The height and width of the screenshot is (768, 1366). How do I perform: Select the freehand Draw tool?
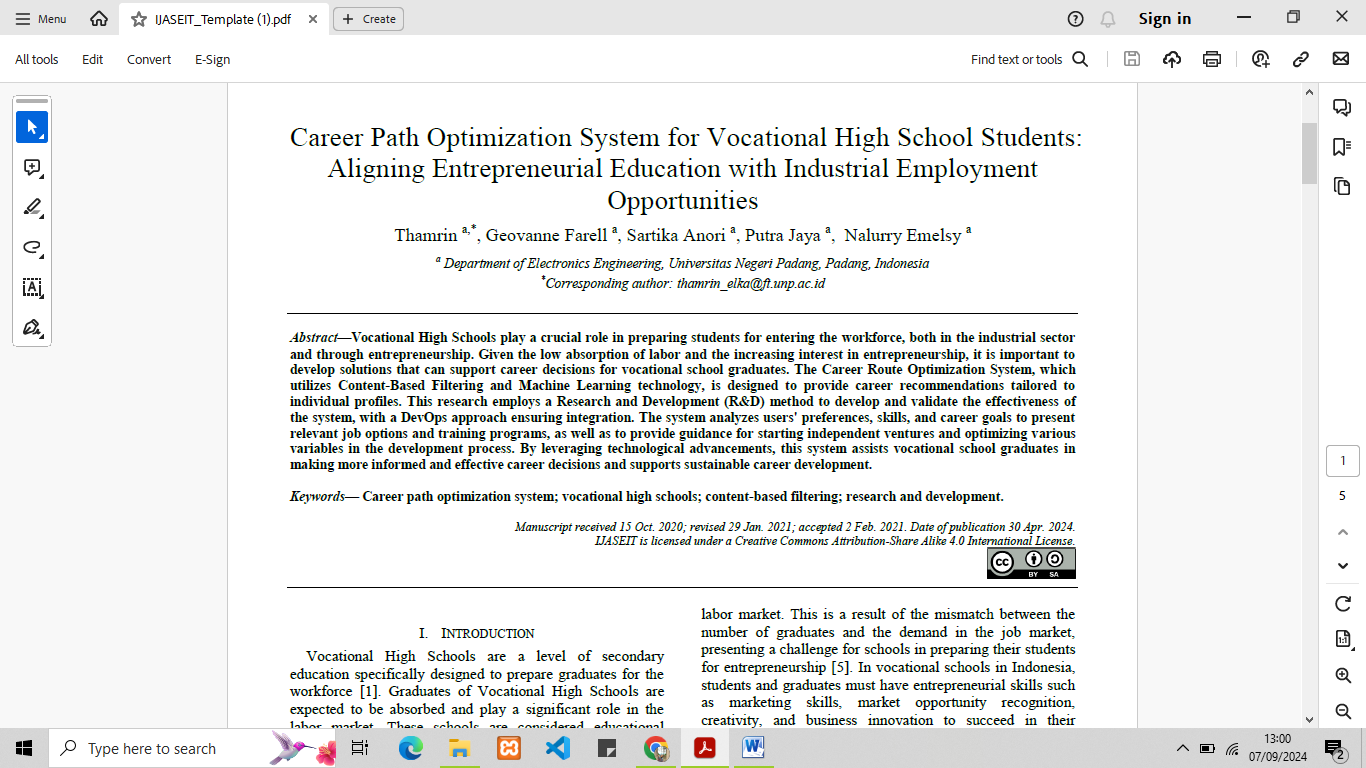click(x=32, y=248)
